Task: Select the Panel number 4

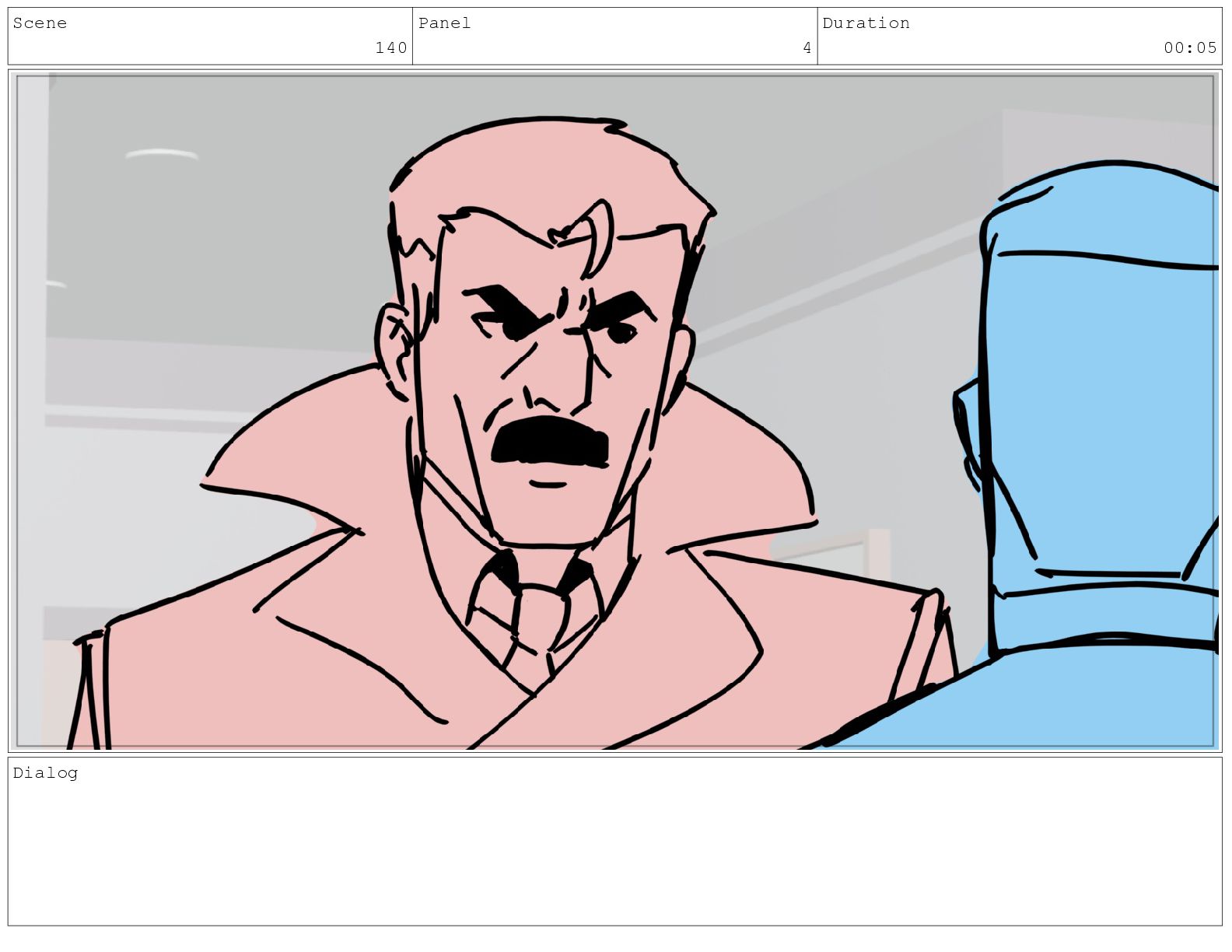Action: pyautogui.click(x=807, y=48)
